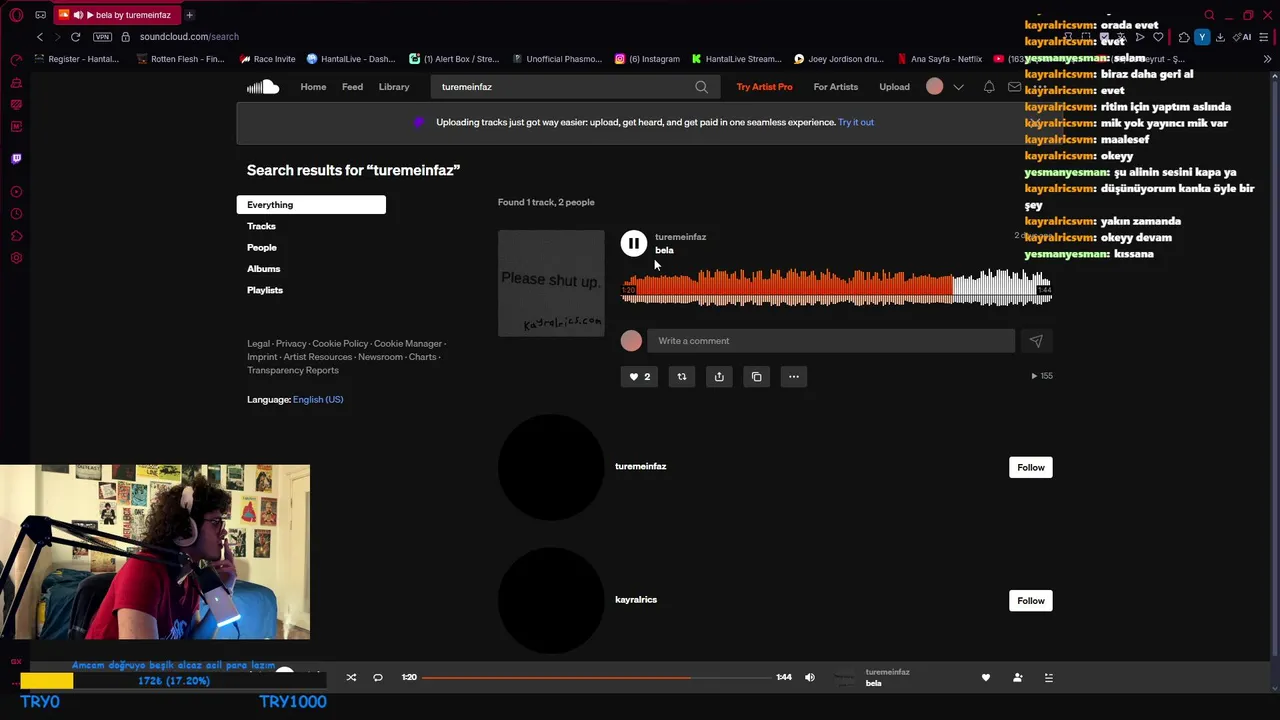Image resolution: width=1280 pixels, height=720 pixels.
Task: Reload the page in browser
Action: click(75, 37)
